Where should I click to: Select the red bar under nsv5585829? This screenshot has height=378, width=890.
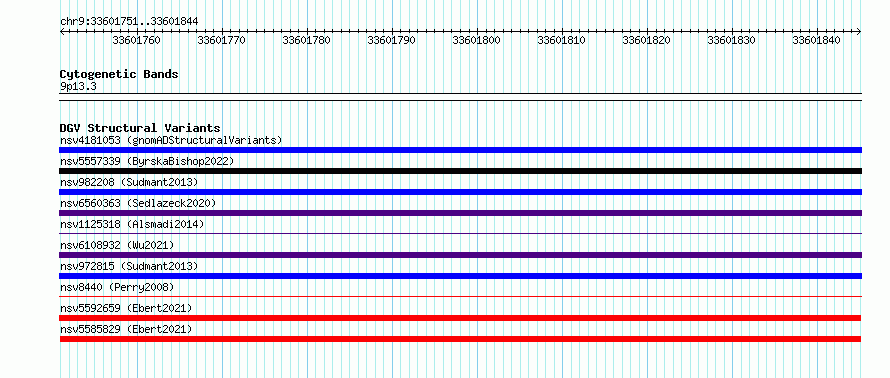point(460,339)
